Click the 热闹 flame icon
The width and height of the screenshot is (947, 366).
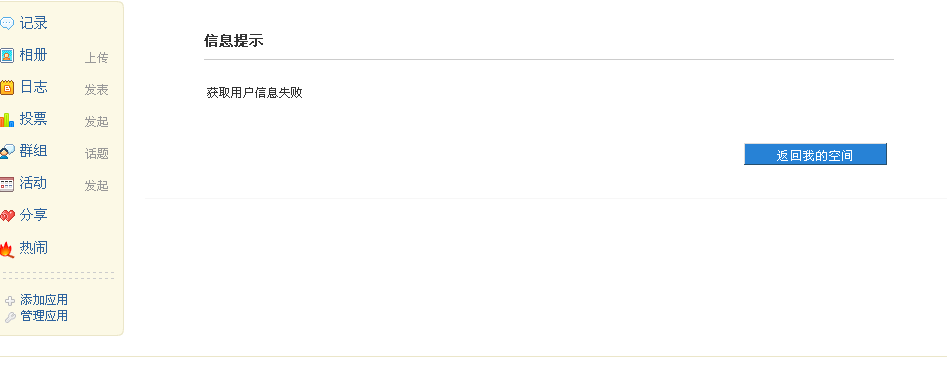(7, 248)
